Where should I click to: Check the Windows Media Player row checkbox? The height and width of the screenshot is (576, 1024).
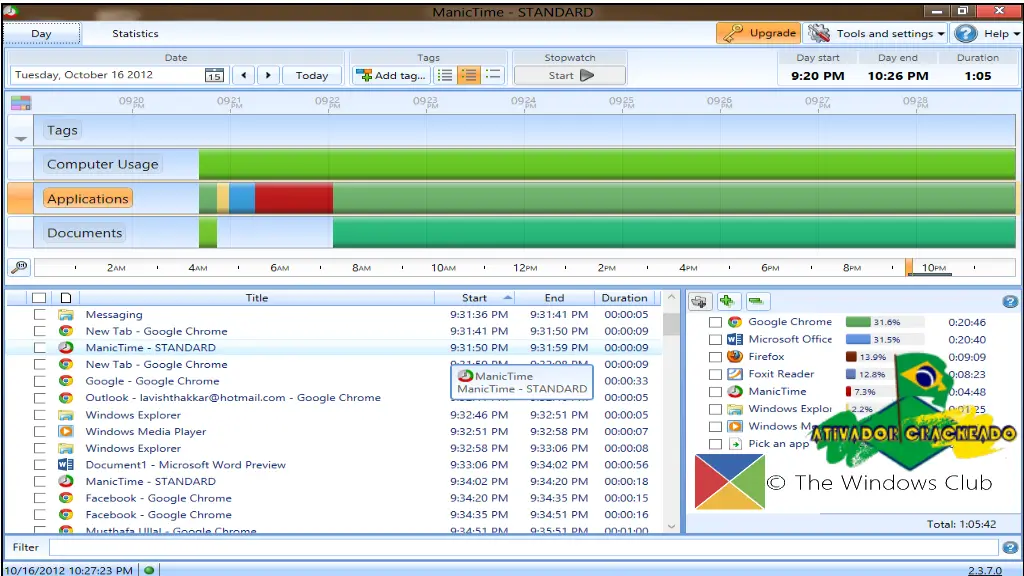coord(40,431)
